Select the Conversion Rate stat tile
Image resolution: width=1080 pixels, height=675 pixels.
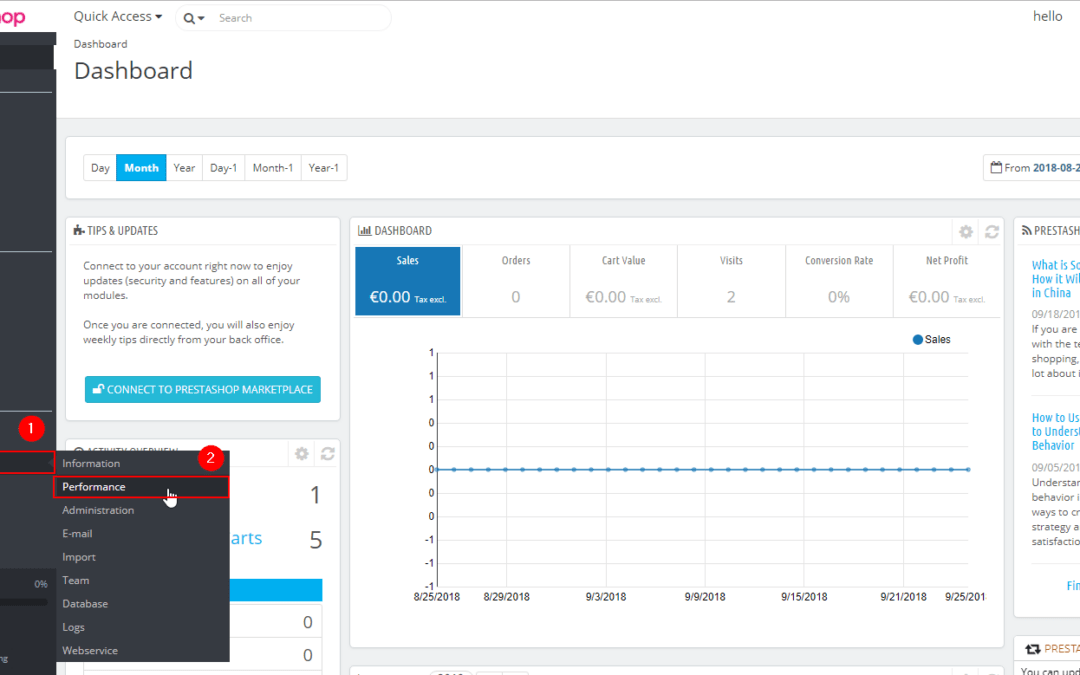pos(839,281)
